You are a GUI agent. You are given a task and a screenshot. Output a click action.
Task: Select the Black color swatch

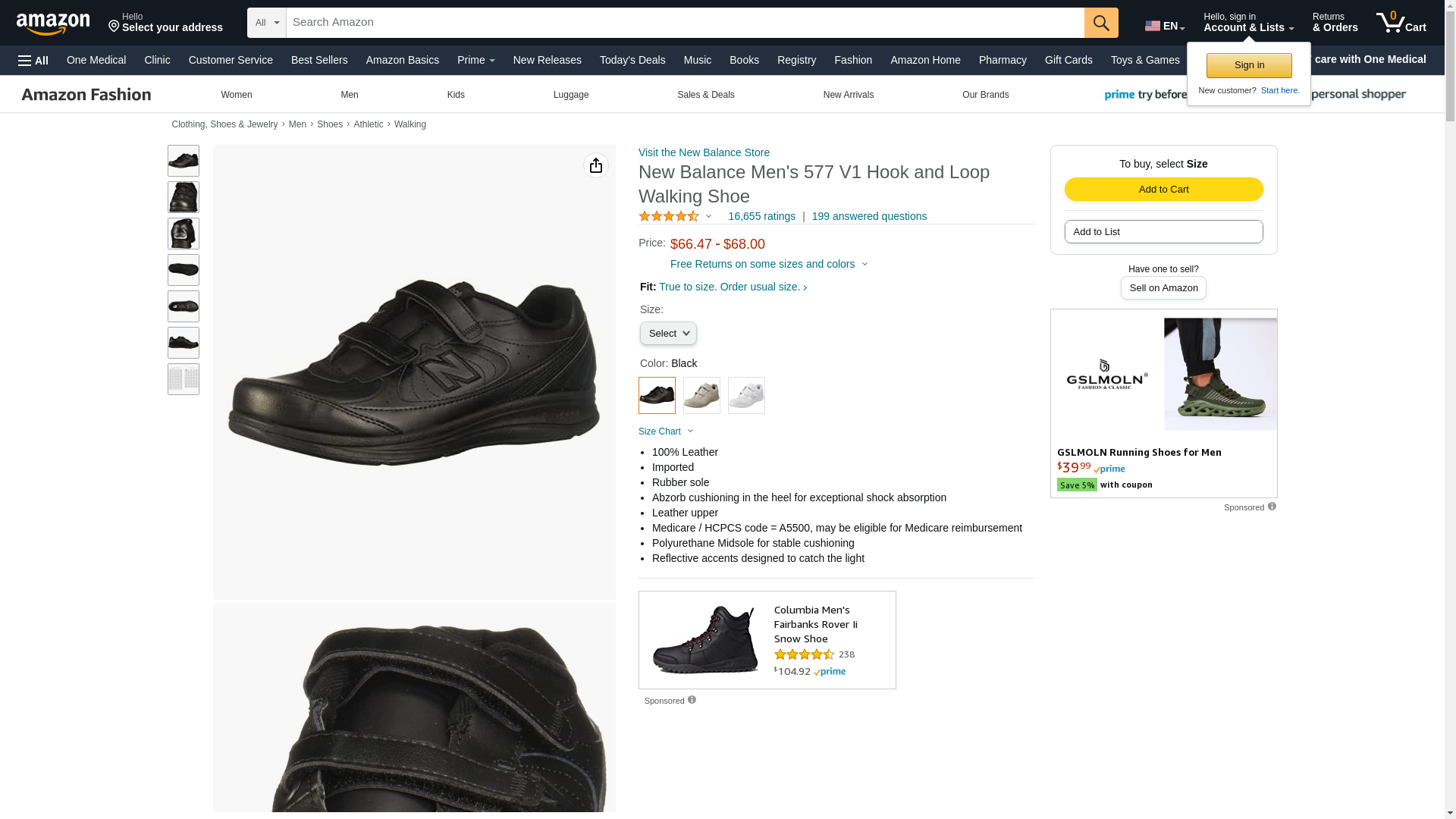pyautogui.click(x=657, y=395)
